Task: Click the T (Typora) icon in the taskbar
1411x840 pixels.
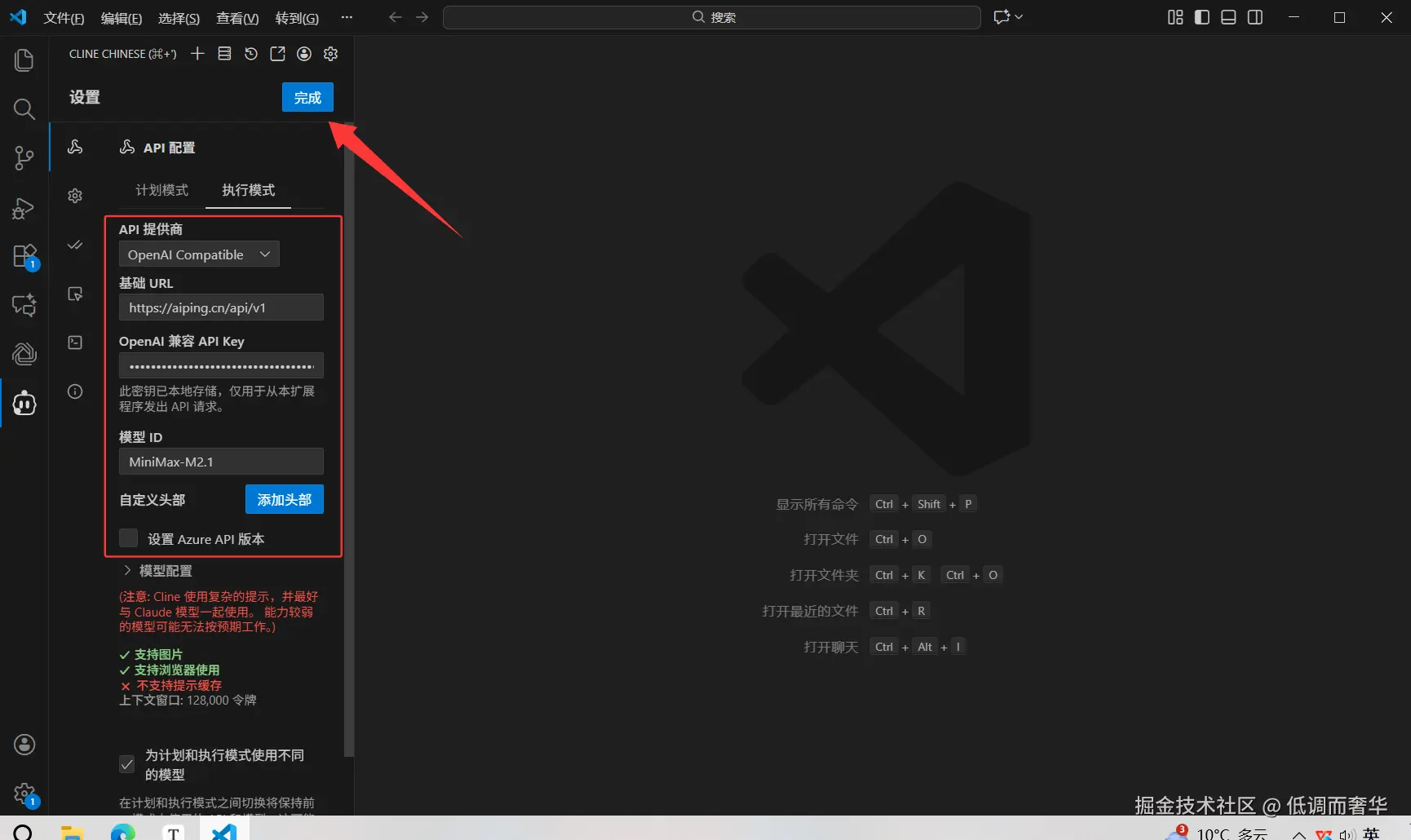Action: [x=173, y=831]
